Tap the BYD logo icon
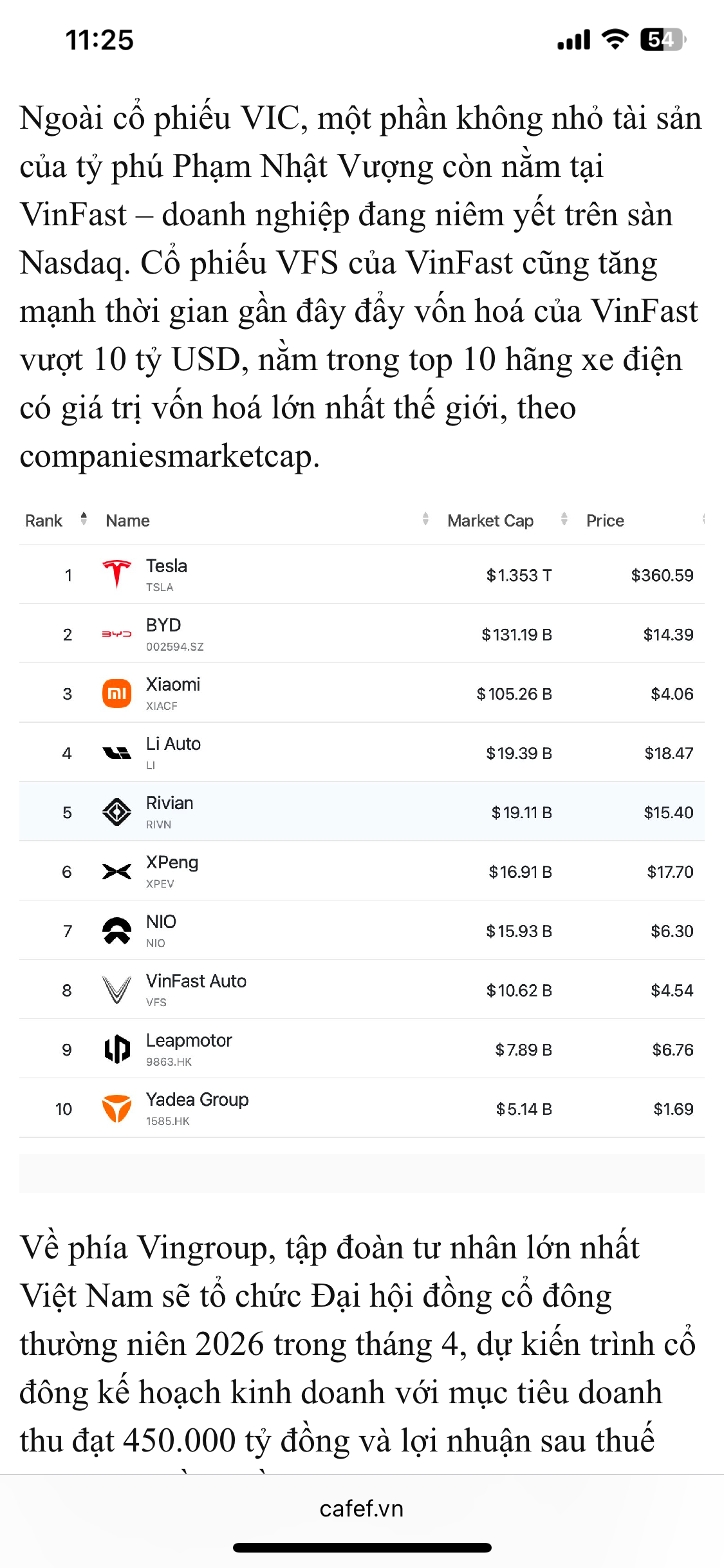 pos(116,634)
